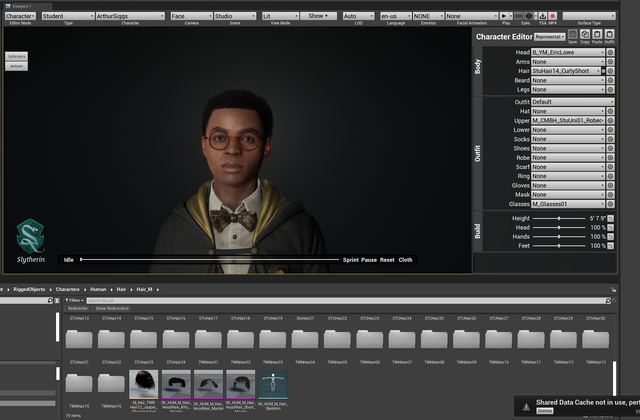Click the Save character icon
This screenshot has width=640, height=420.
click(x=573, y=34)
